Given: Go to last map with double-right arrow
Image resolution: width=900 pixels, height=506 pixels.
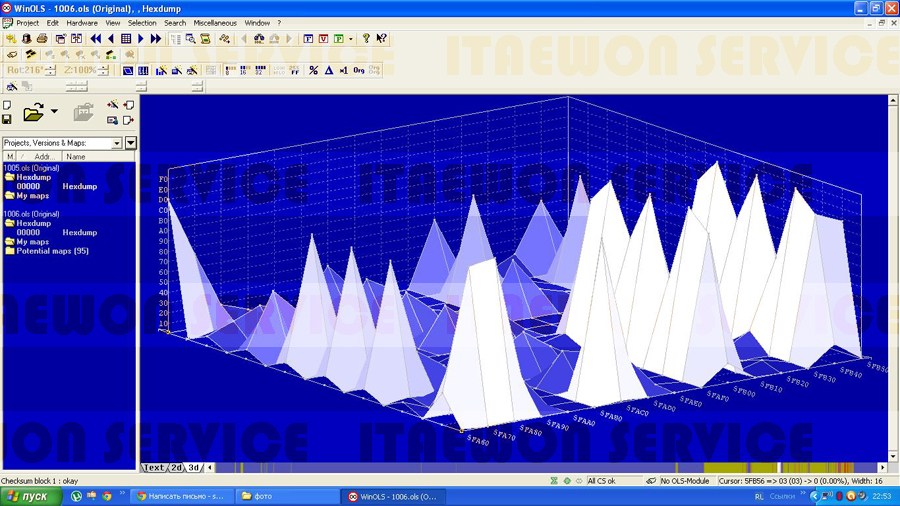Looking at the screenshot, I should [156, 38].
